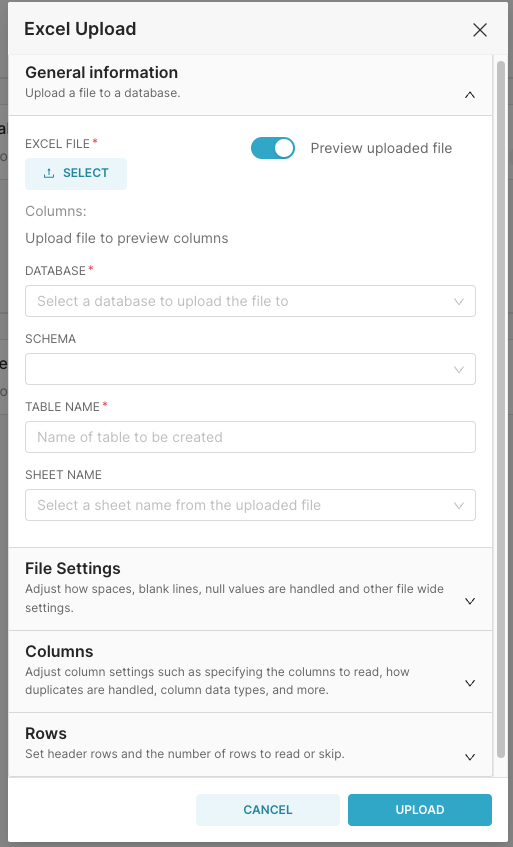Open the Schema dropdown field
Image resolution: width=513 pixels, height=847 pixels.
coord(250,369)
